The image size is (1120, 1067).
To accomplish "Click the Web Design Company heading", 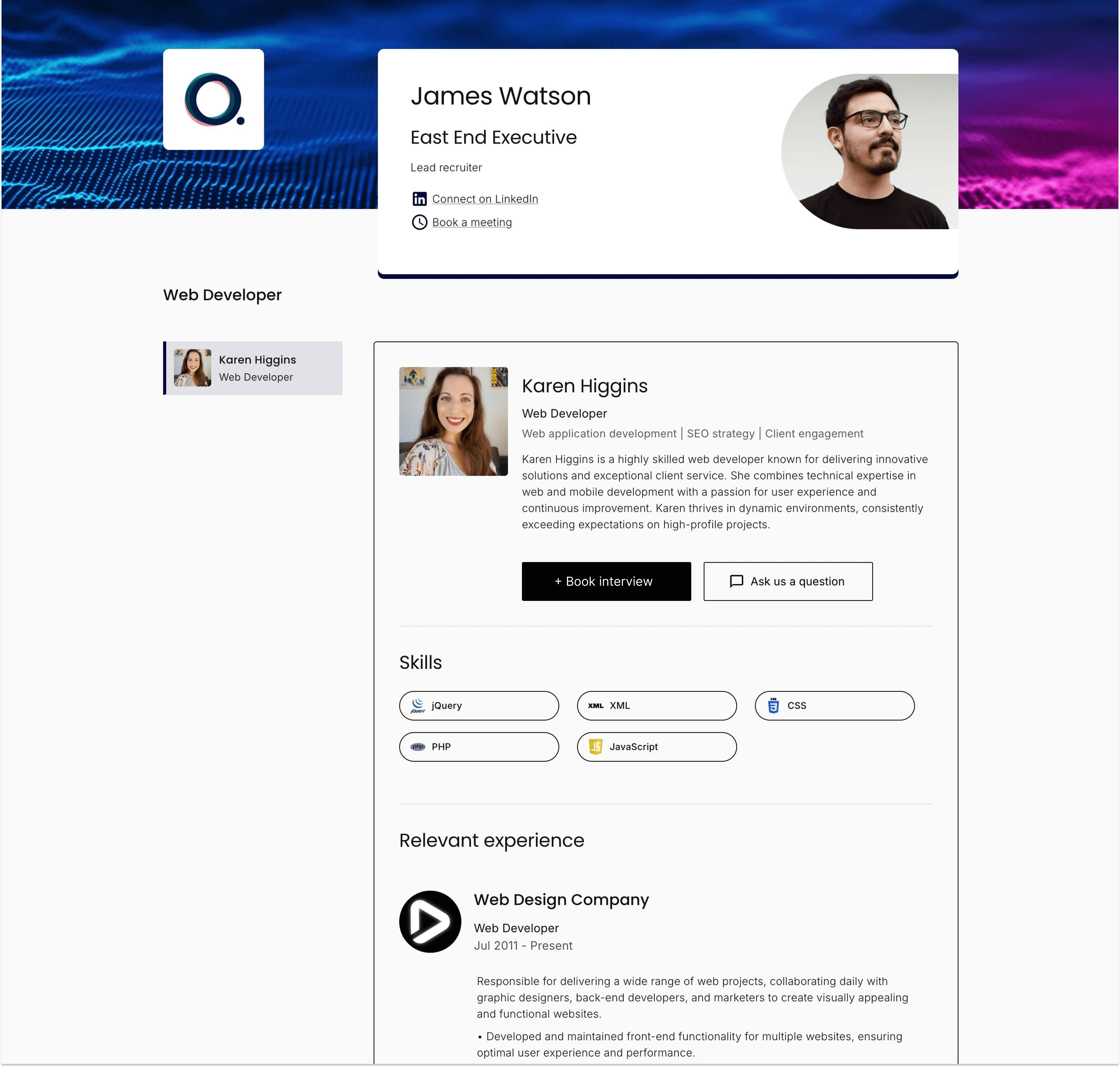I will (561, 900).
